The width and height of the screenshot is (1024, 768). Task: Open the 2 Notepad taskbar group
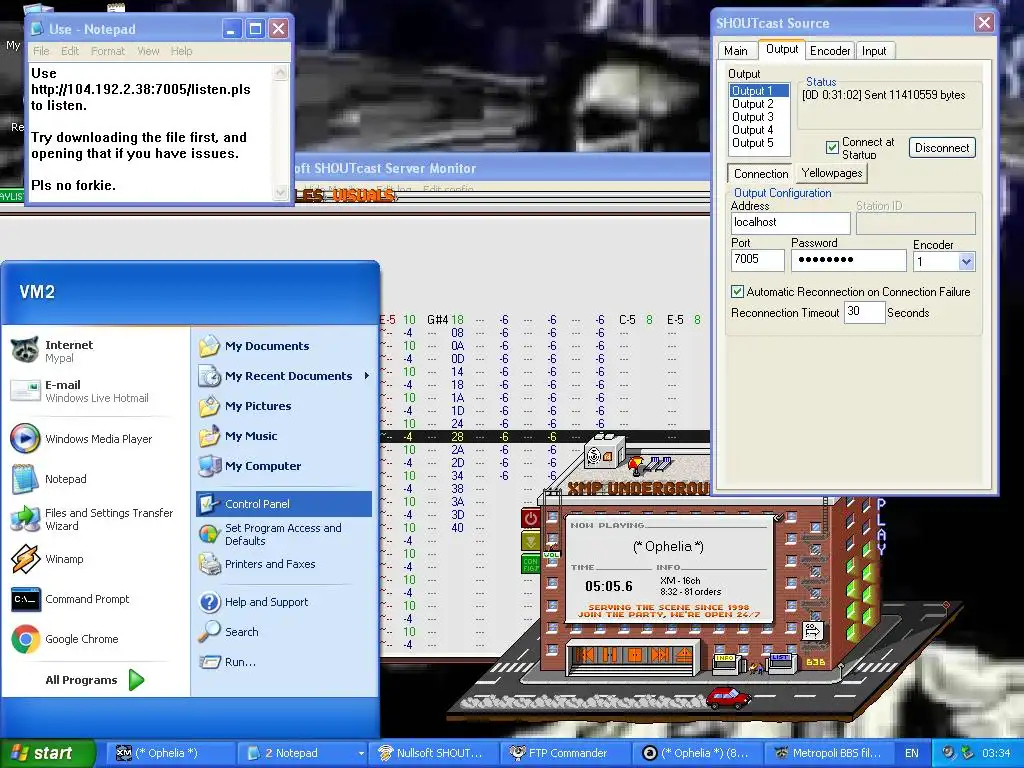point(302,753)
